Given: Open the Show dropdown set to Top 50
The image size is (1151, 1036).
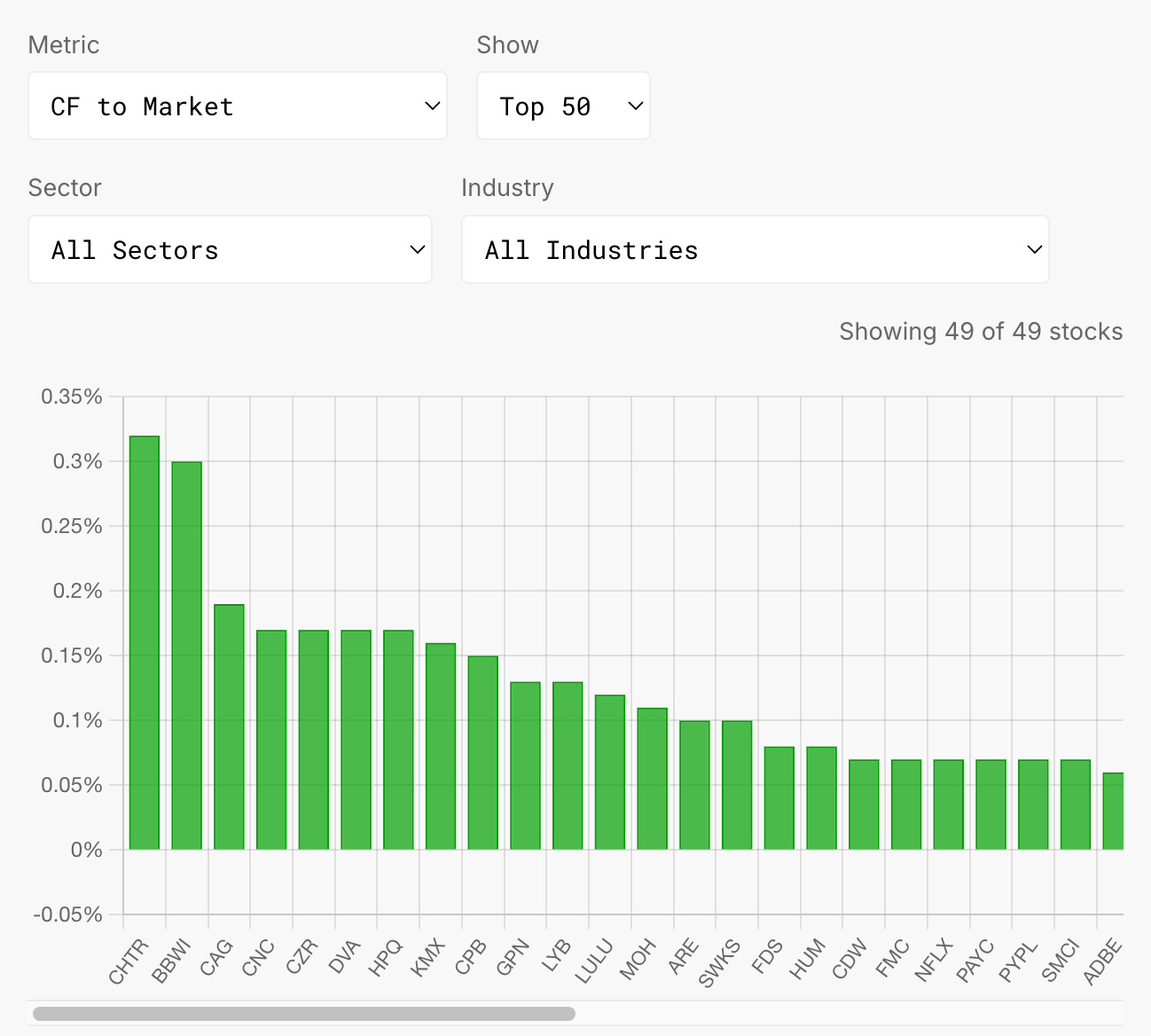Looking at the screenshot, I should coord(563,106).
